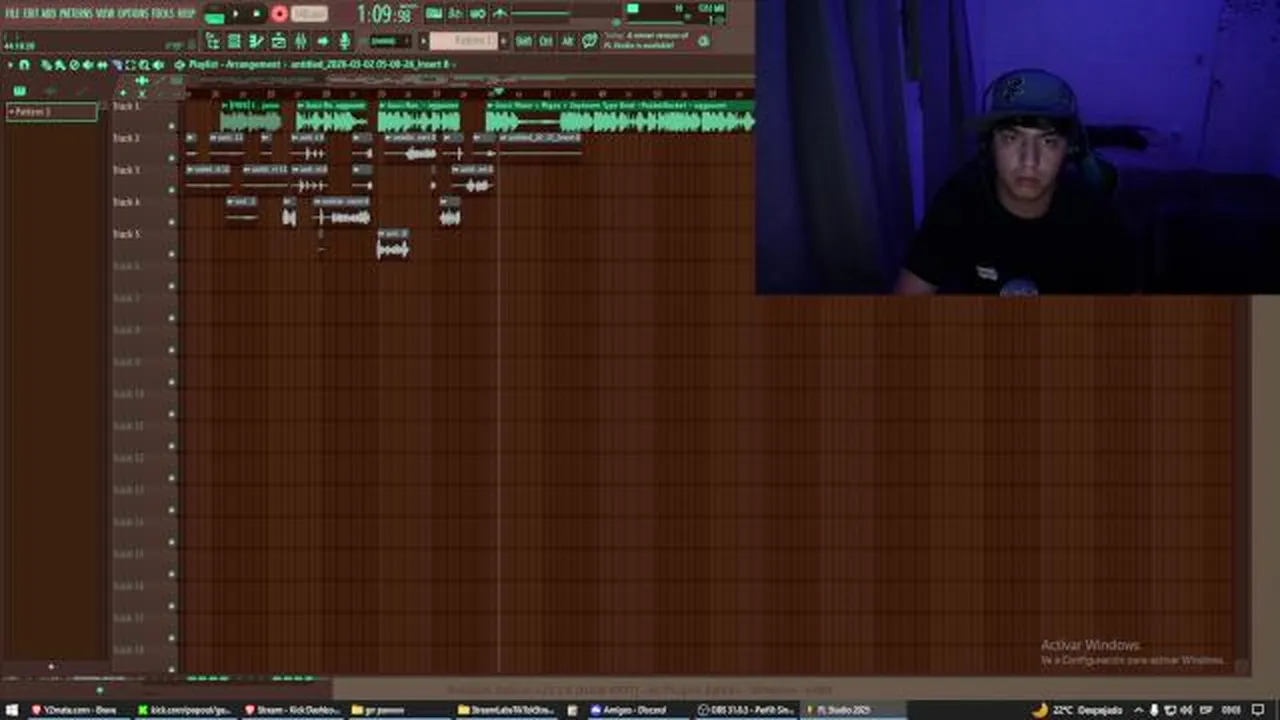Open the PATTERNS menu
The height and width of the screenshot is (720, 1280).
pos(76,14)
